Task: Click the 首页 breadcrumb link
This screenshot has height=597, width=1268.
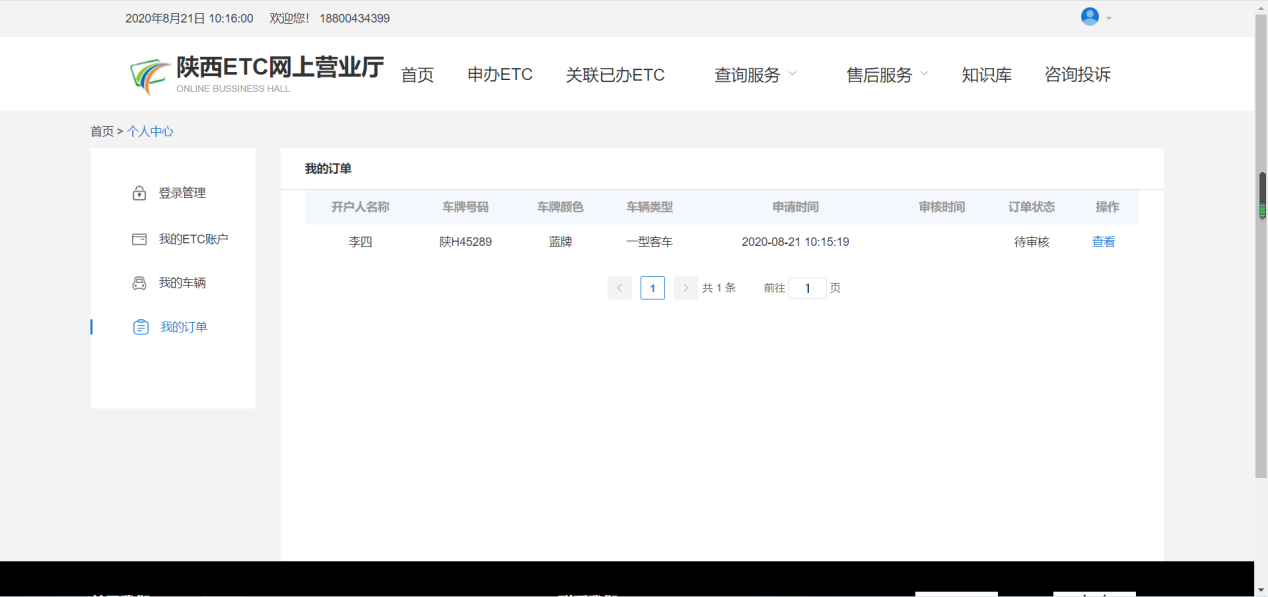Action: click(x=102, y=132)
